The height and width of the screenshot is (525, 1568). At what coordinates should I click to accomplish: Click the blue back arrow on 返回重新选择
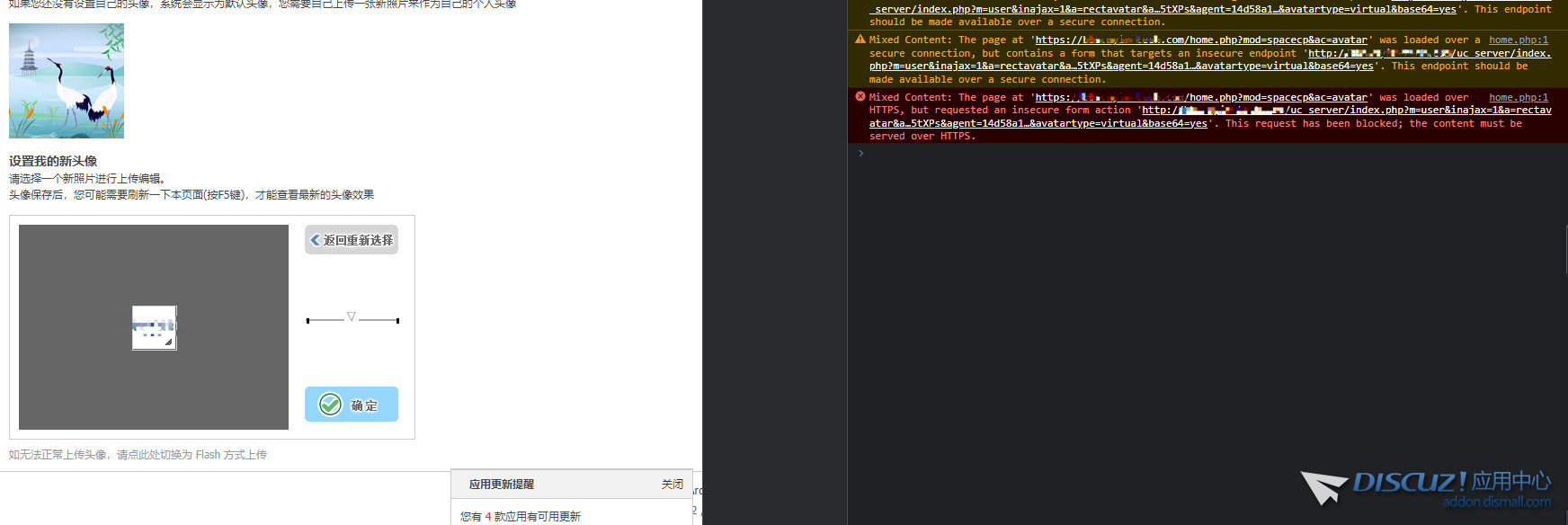tap(315, 240)
